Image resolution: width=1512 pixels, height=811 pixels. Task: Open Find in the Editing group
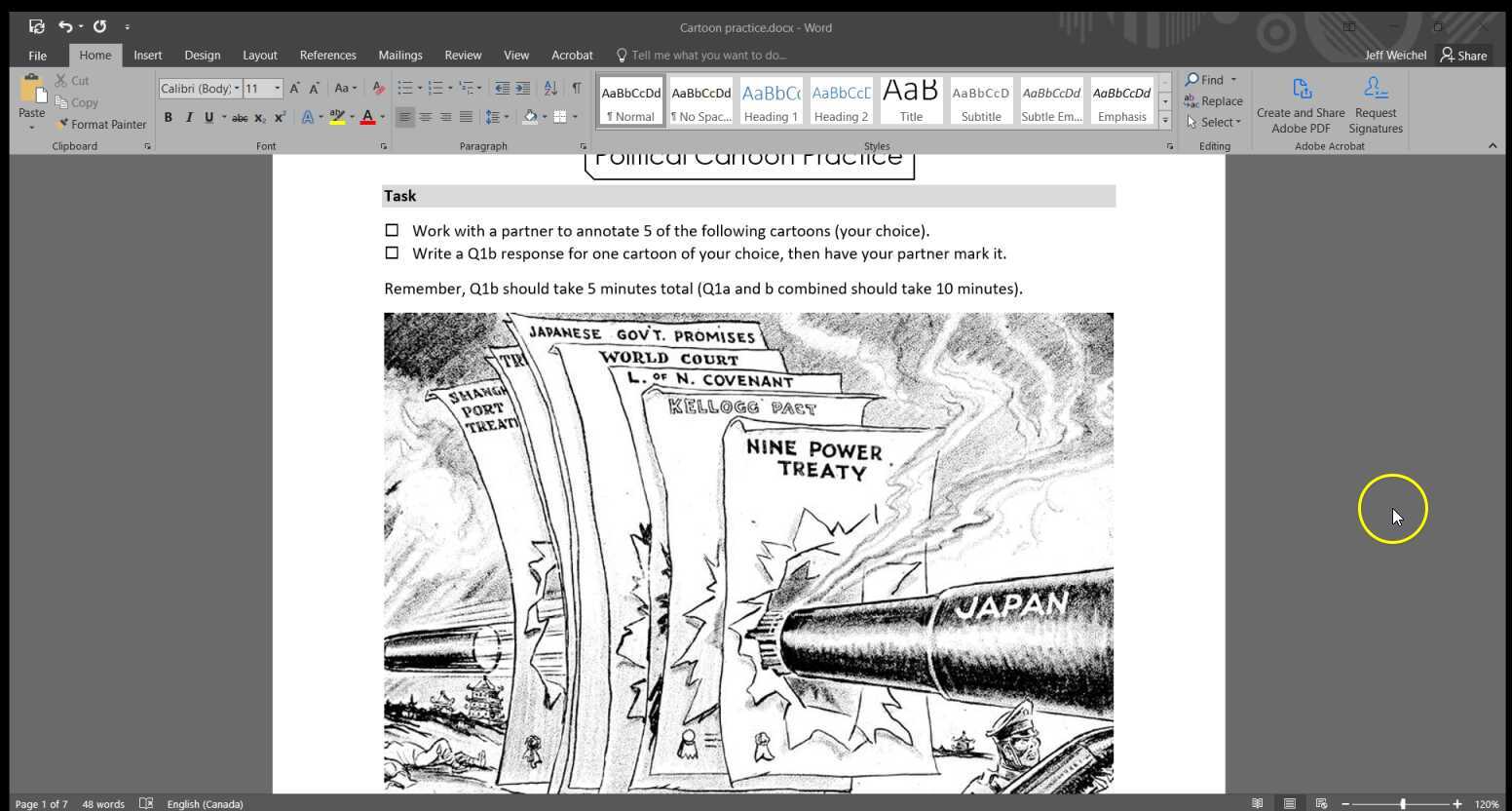pyautogui.click(x=1209, y=79)
